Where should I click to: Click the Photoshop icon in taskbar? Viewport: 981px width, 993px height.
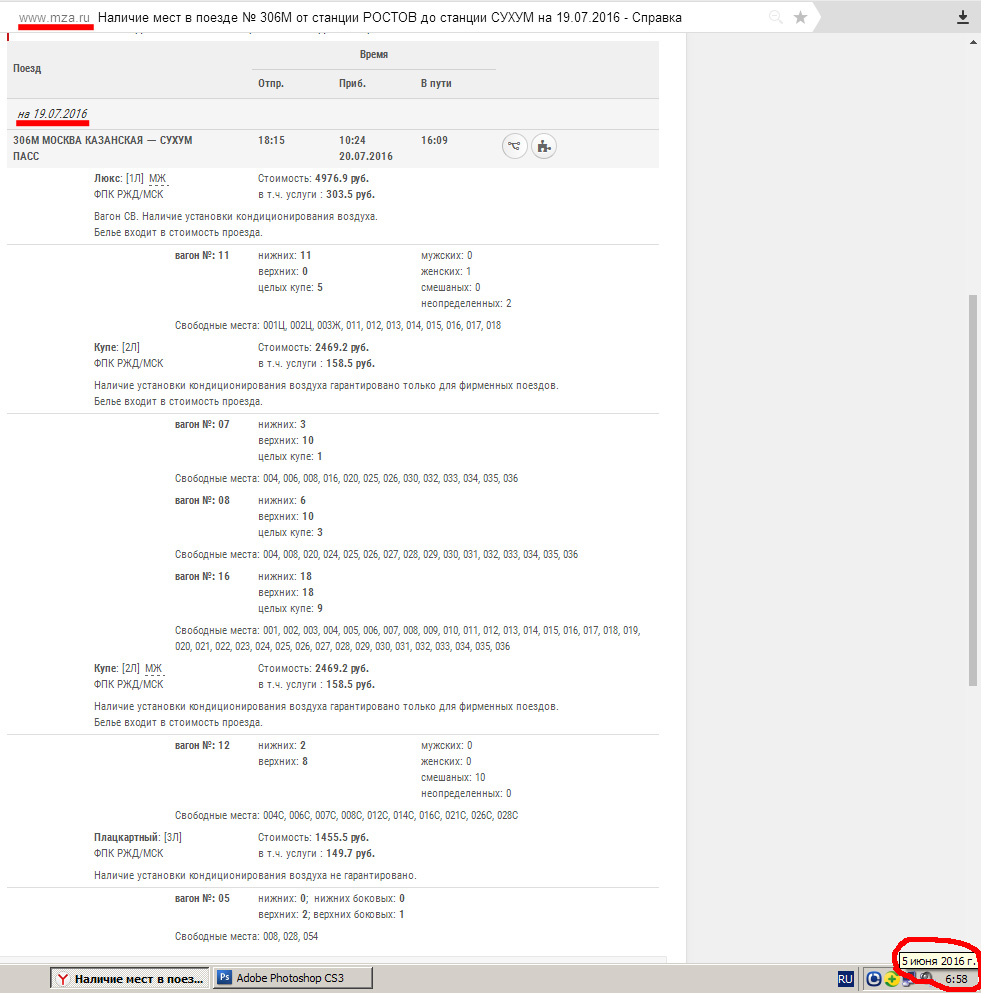pyautogui.click(x=225, y=977)
